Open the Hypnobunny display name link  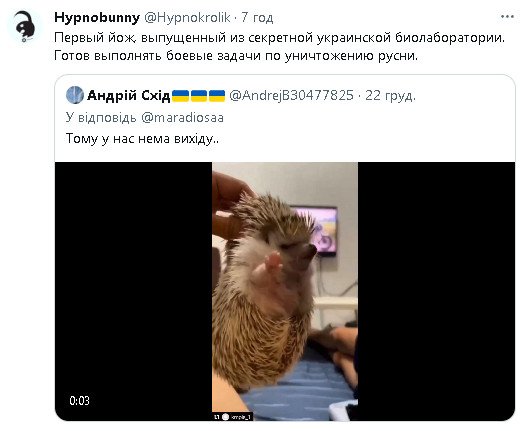[x=97, y=17]
